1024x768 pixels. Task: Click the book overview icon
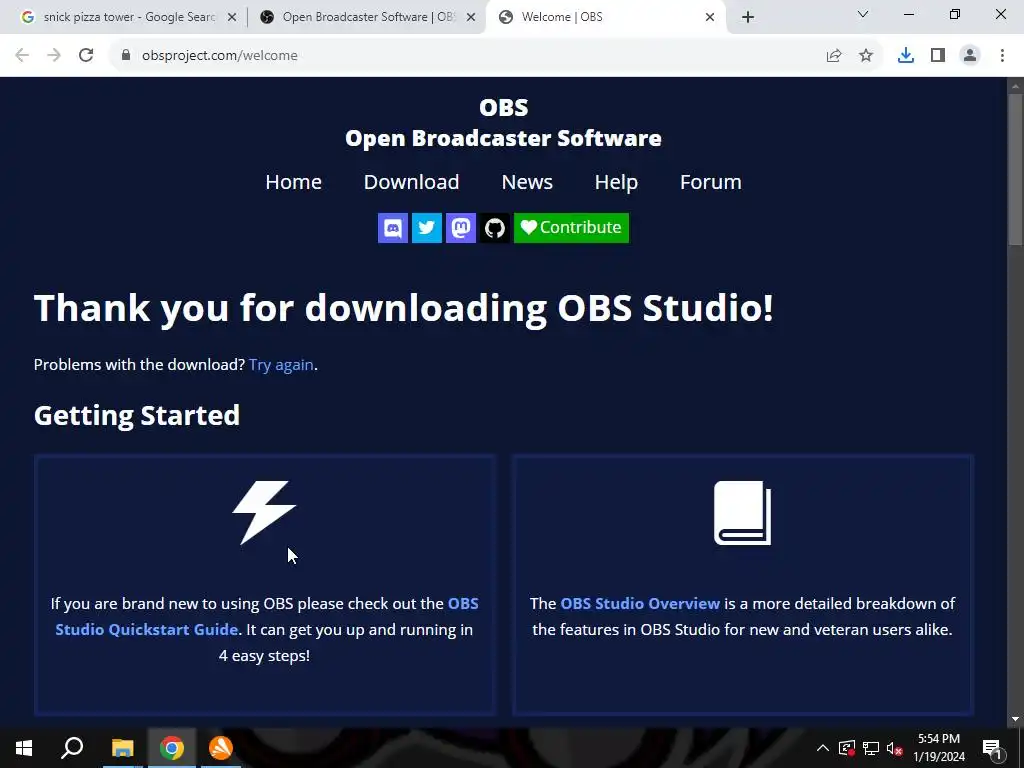(743, 513)
